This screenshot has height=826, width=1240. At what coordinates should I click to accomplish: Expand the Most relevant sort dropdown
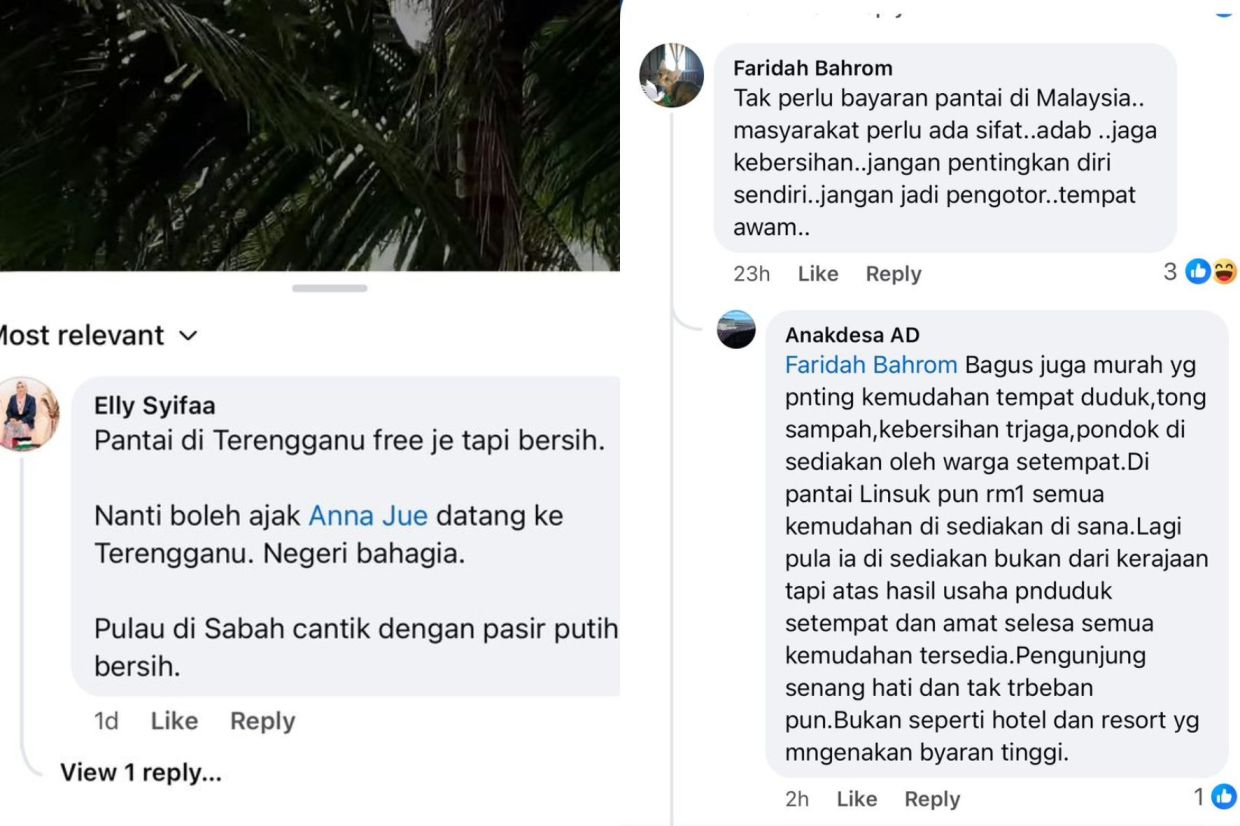click(x=98, y=335)
